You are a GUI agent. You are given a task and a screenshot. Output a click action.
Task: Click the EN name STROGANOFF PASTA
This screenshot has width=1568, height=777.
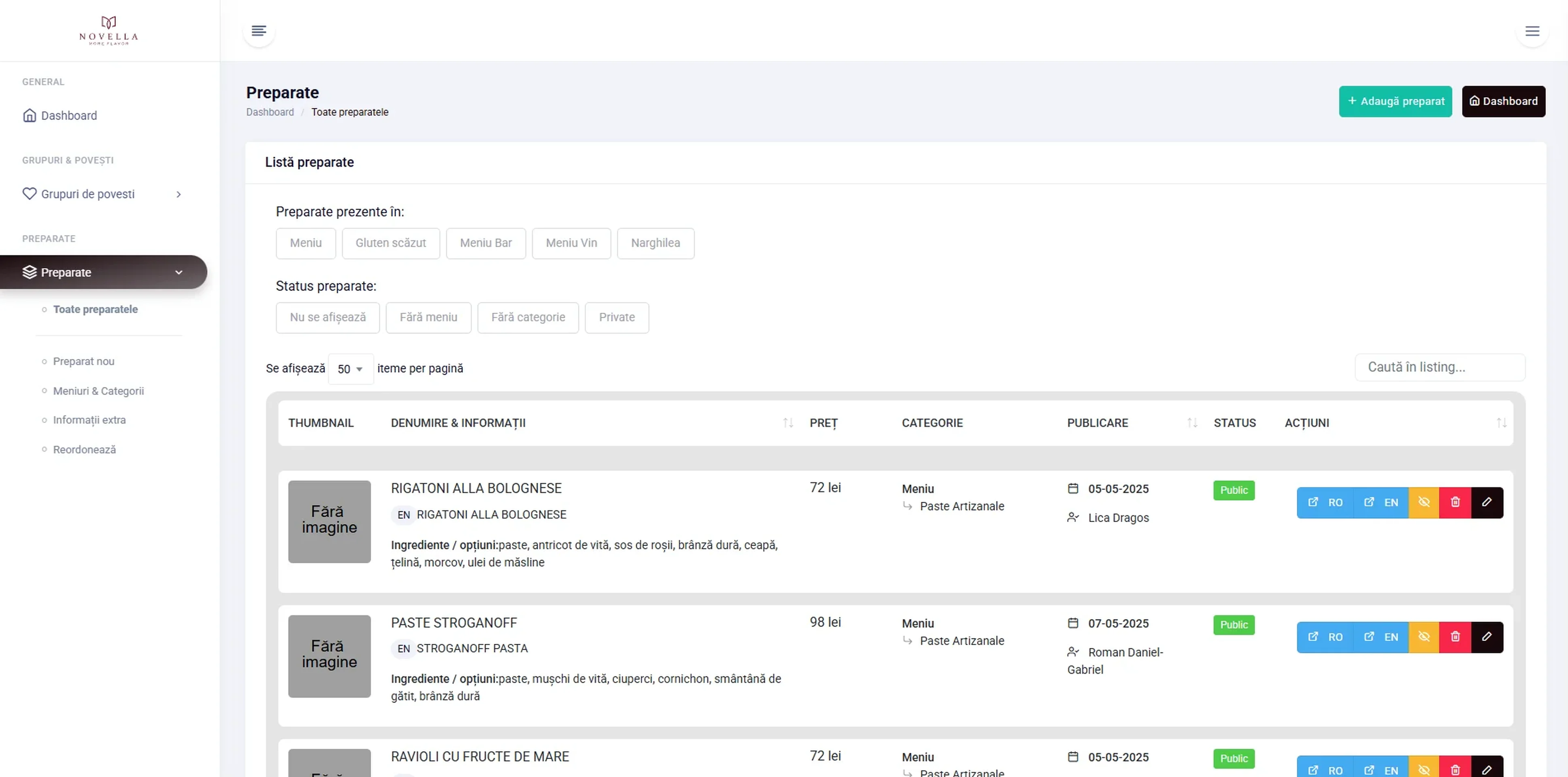[x=472, y=649]
